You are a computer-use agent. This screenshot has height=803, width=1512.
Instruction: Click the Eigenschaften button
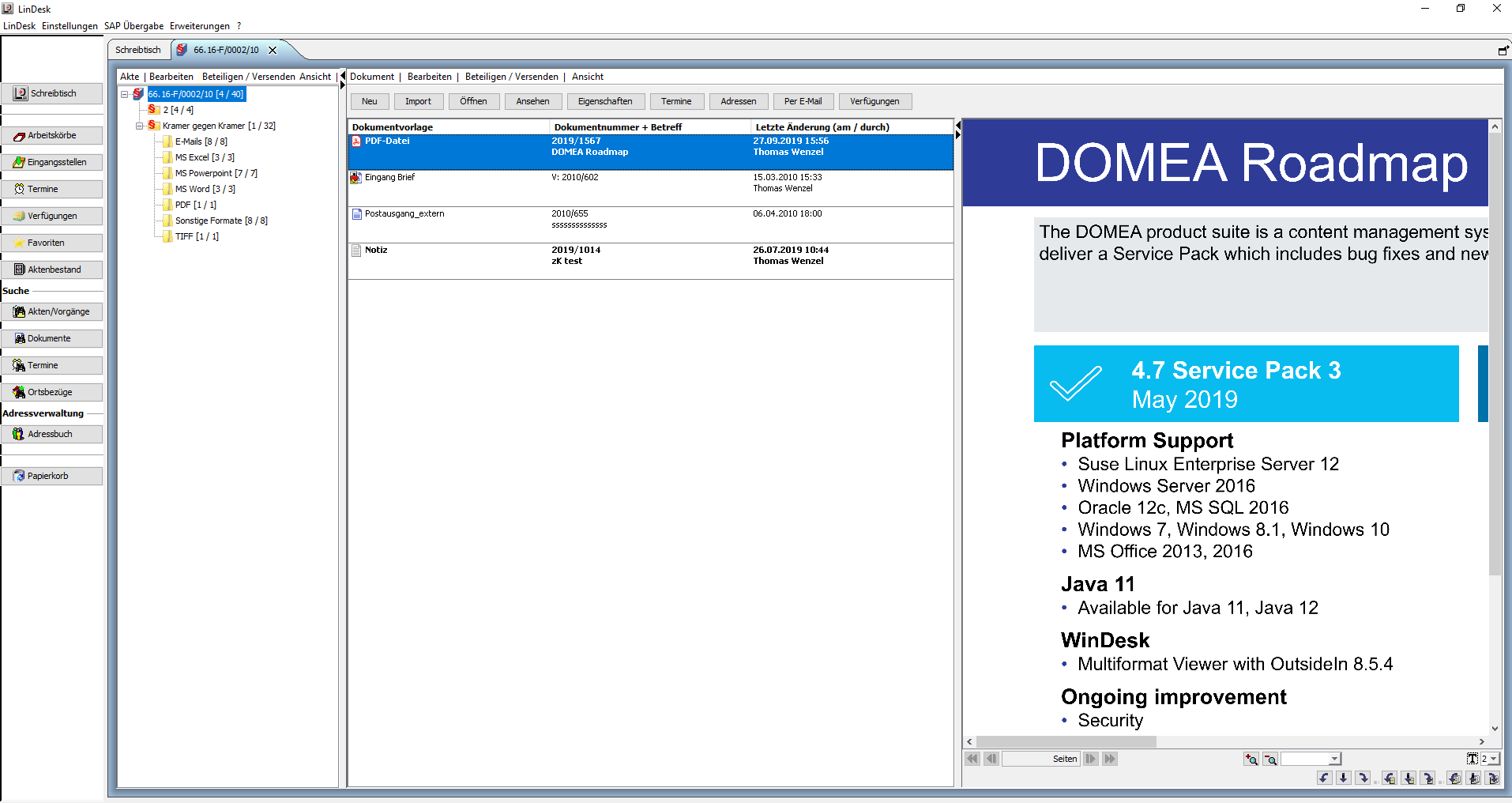point(605,101)
